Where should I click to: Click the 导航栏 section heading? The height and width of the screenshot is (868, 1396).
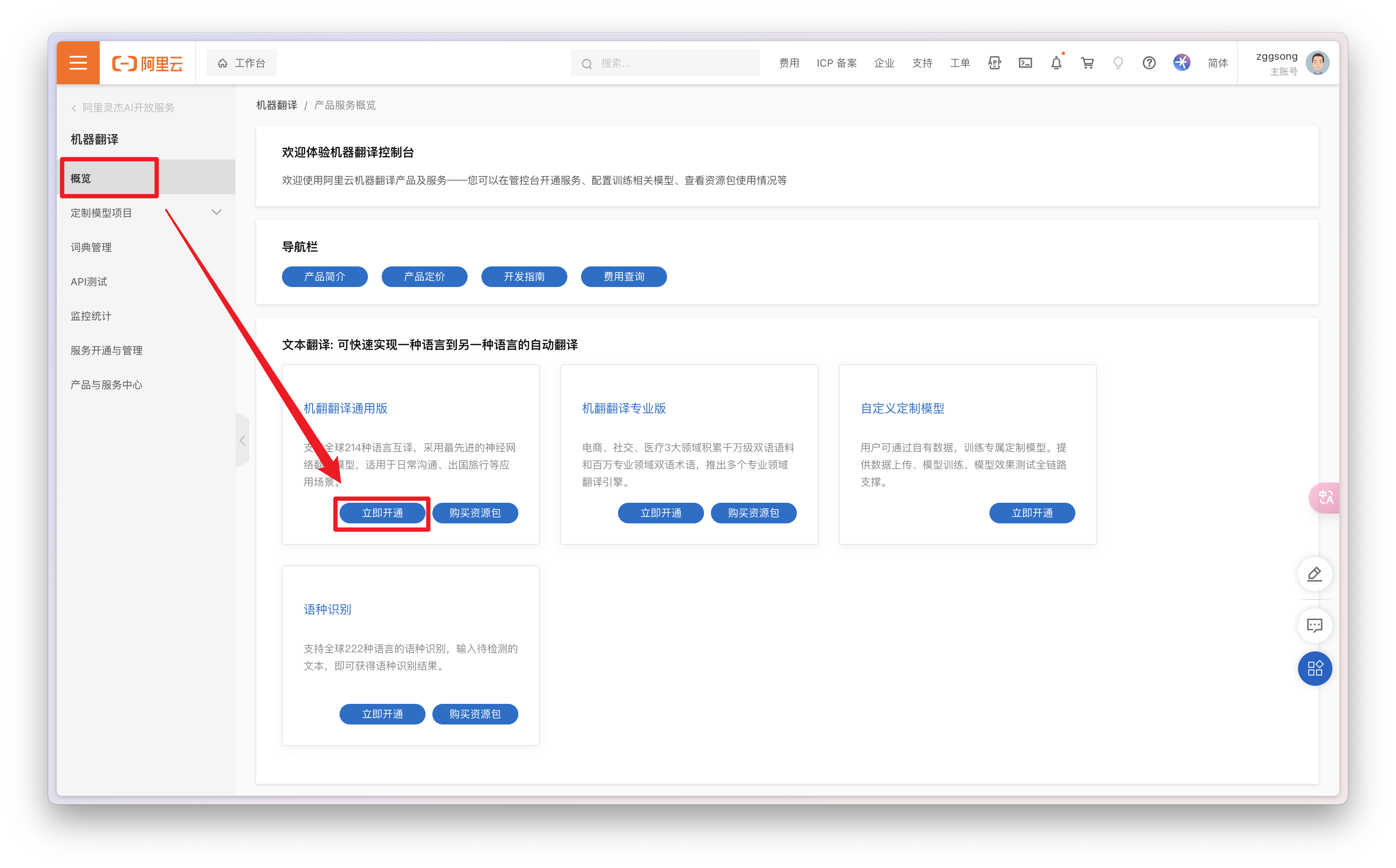point(300,247)
